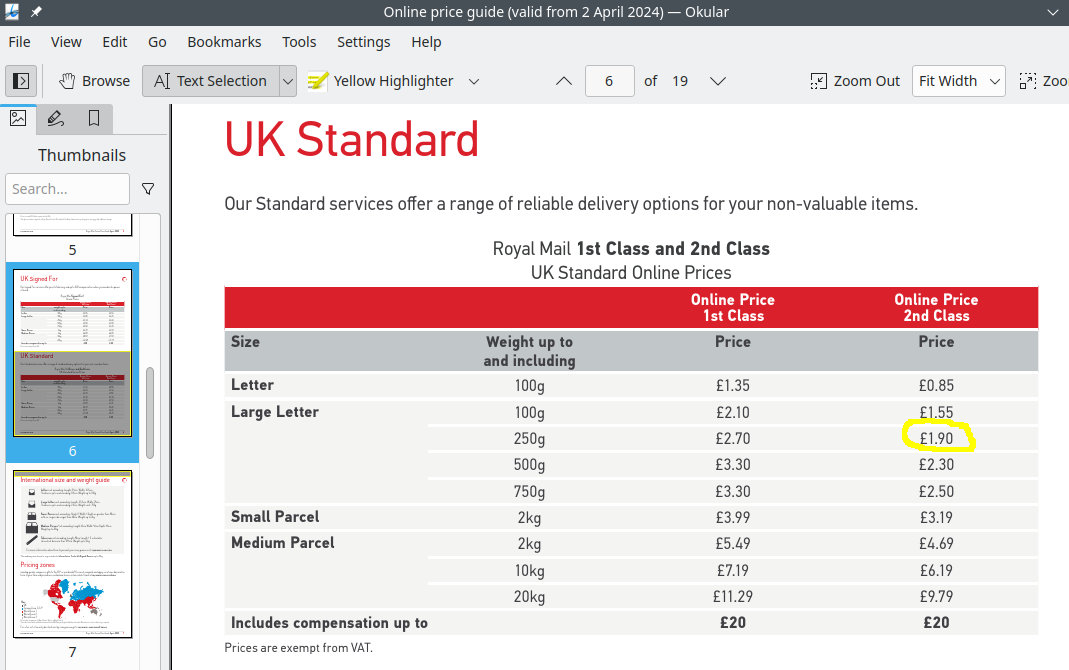Expand the Yellow Highlighter options chevron
Image resolution: width=1069 pixels, height=670 pixels.
(474, 81)
